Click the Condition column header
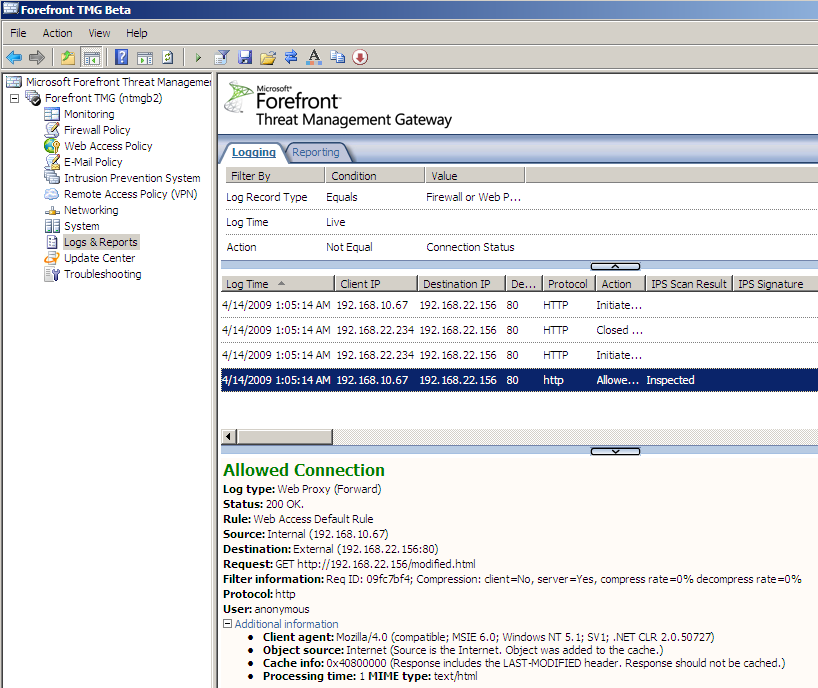Viewport: 818px width, 688px height. (375, 176)
